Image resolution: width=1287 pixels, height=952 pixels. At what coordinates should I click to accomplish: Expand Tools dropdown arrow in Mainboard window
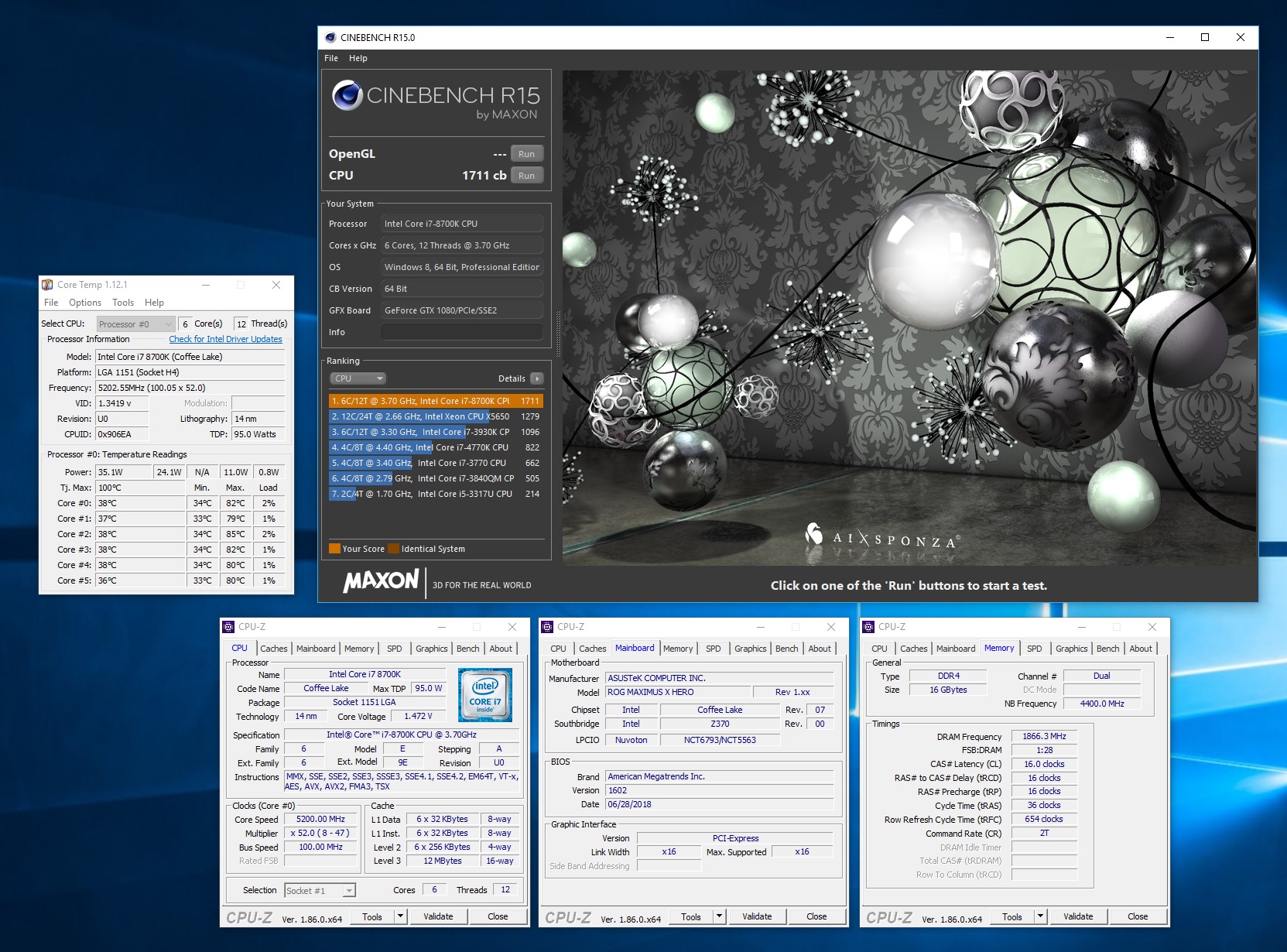click(719, 916)
